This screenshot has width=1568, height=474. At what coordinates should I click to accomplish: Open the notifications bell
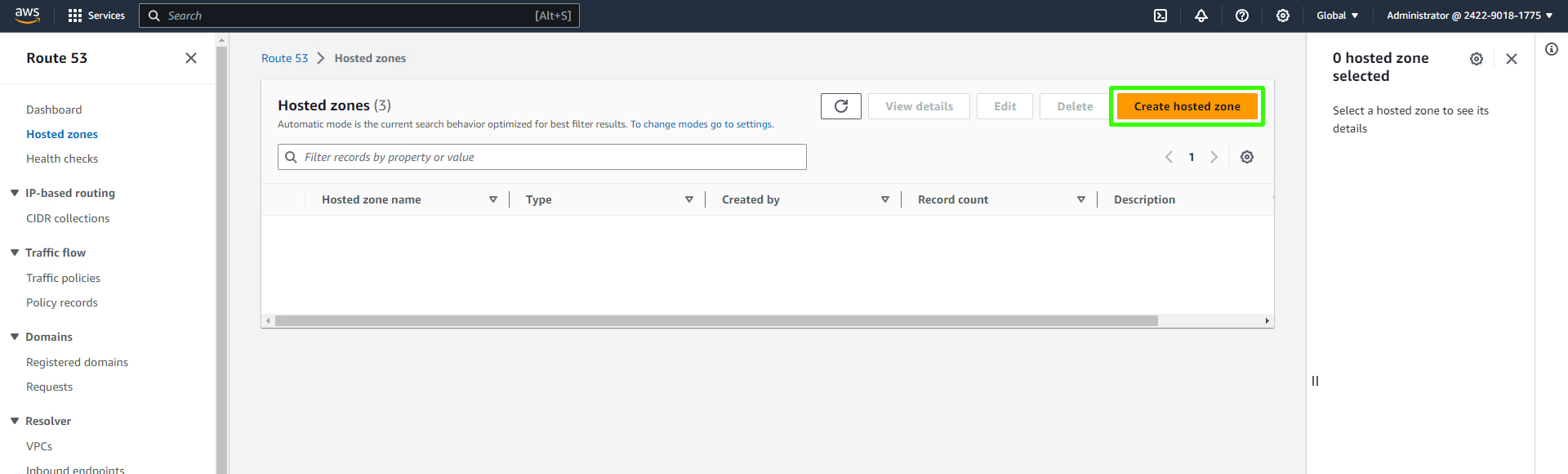click(1201, 16)
